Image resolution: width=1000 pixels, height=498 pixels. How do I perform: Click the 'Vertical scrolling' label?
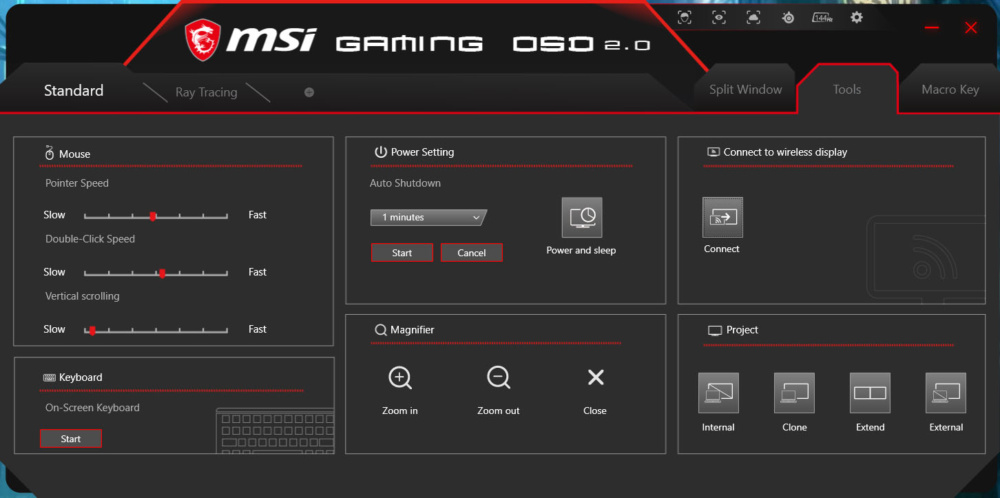pos(82,296)
